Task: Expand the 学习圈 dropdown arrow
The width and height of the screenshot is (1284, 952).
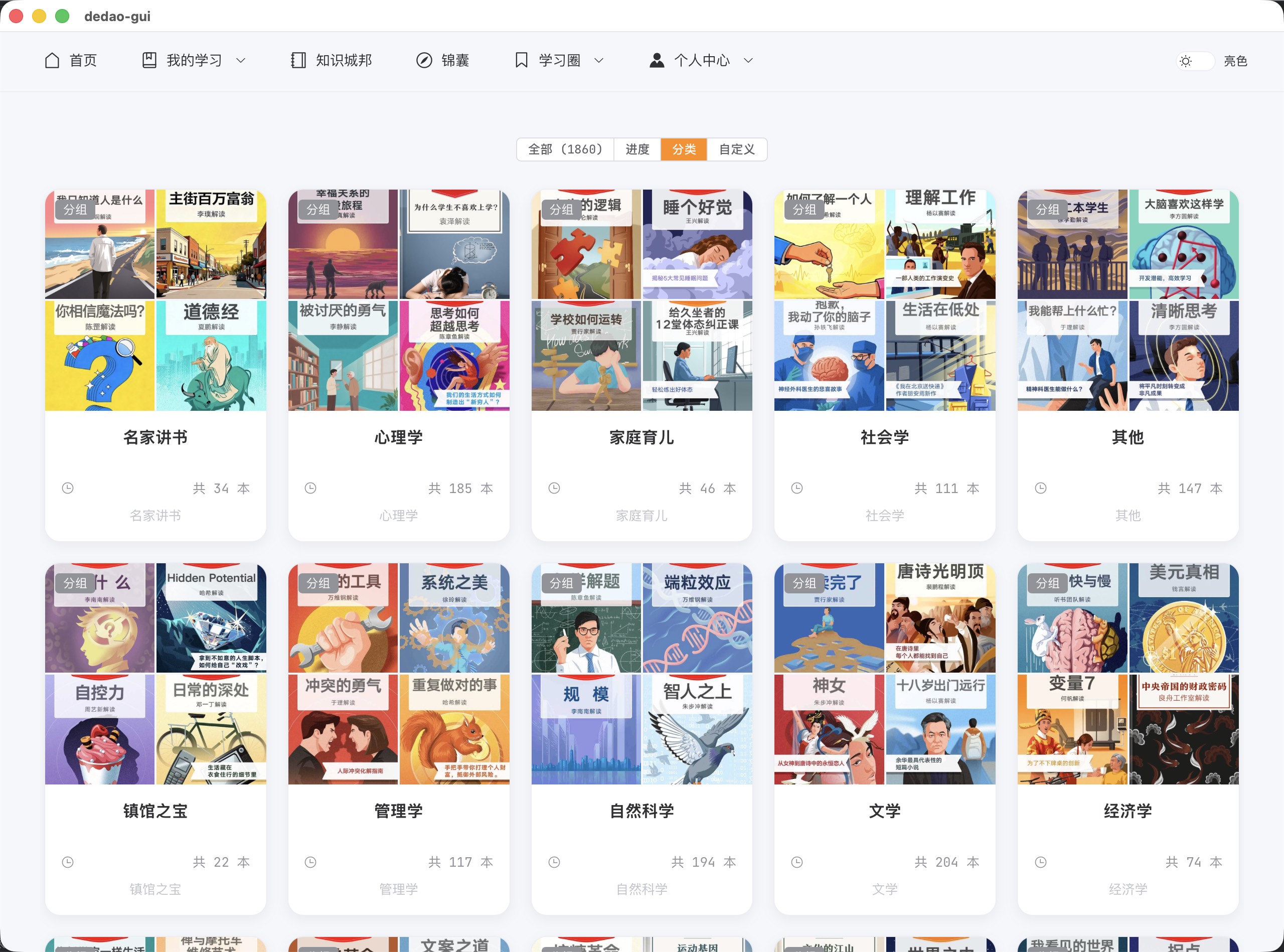Action: (x=599, y=61)
